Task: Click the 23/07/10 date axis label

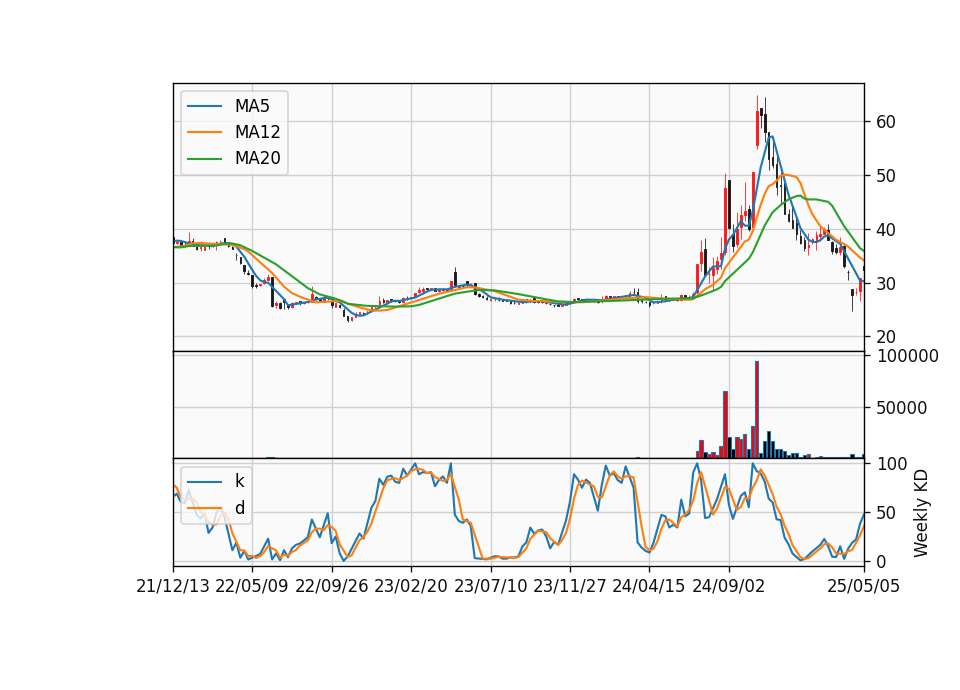Action: (490, 586)
